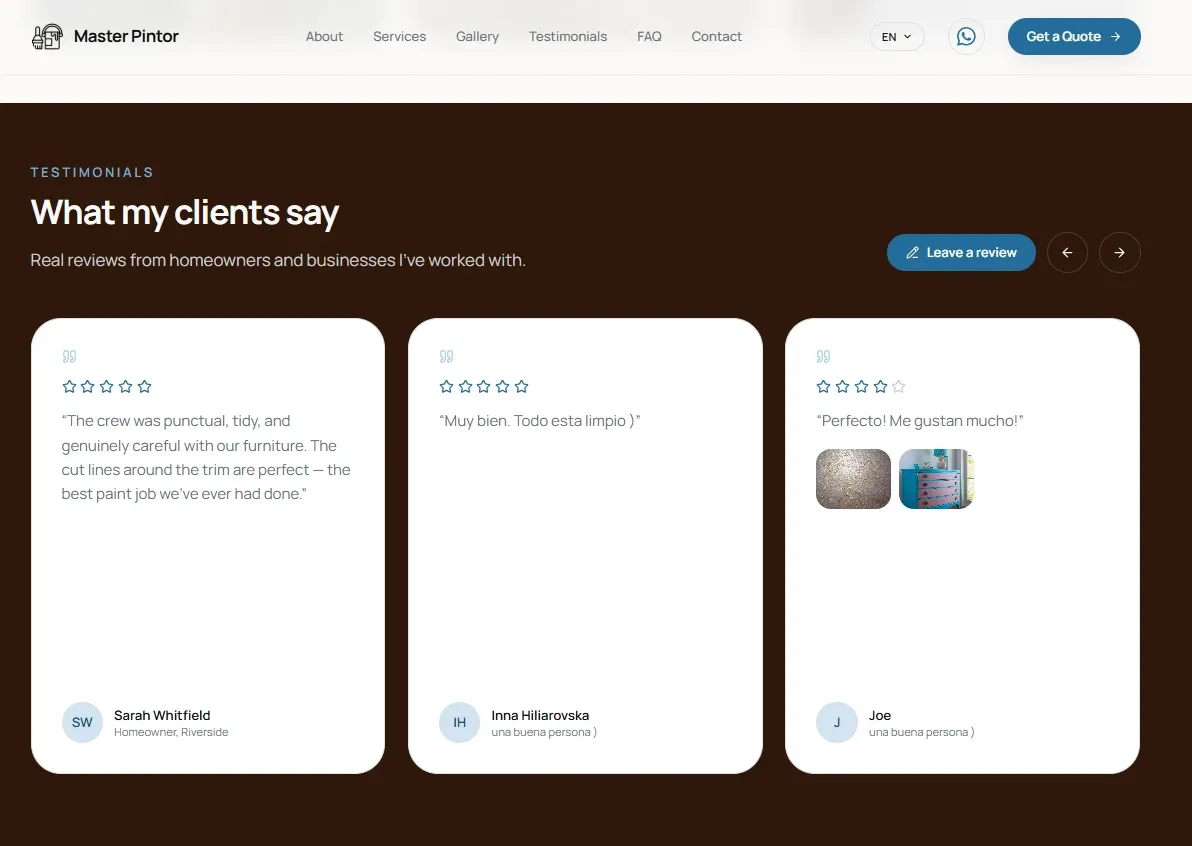This screenshot has height=846, width=1192.
Task: Open the Services menu item
Action: [x=399, y=36]
